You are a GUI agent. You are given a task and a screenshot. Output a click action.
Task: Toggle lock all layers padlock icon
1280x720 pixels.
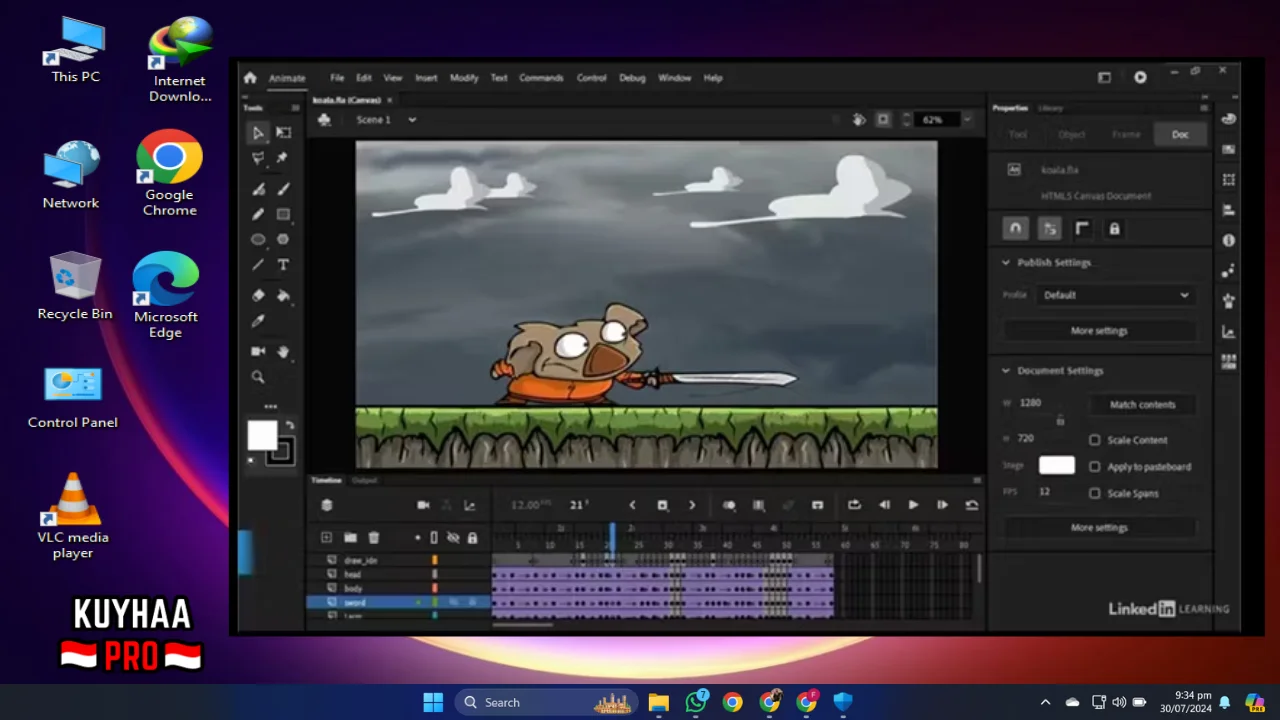click(471, 538)
